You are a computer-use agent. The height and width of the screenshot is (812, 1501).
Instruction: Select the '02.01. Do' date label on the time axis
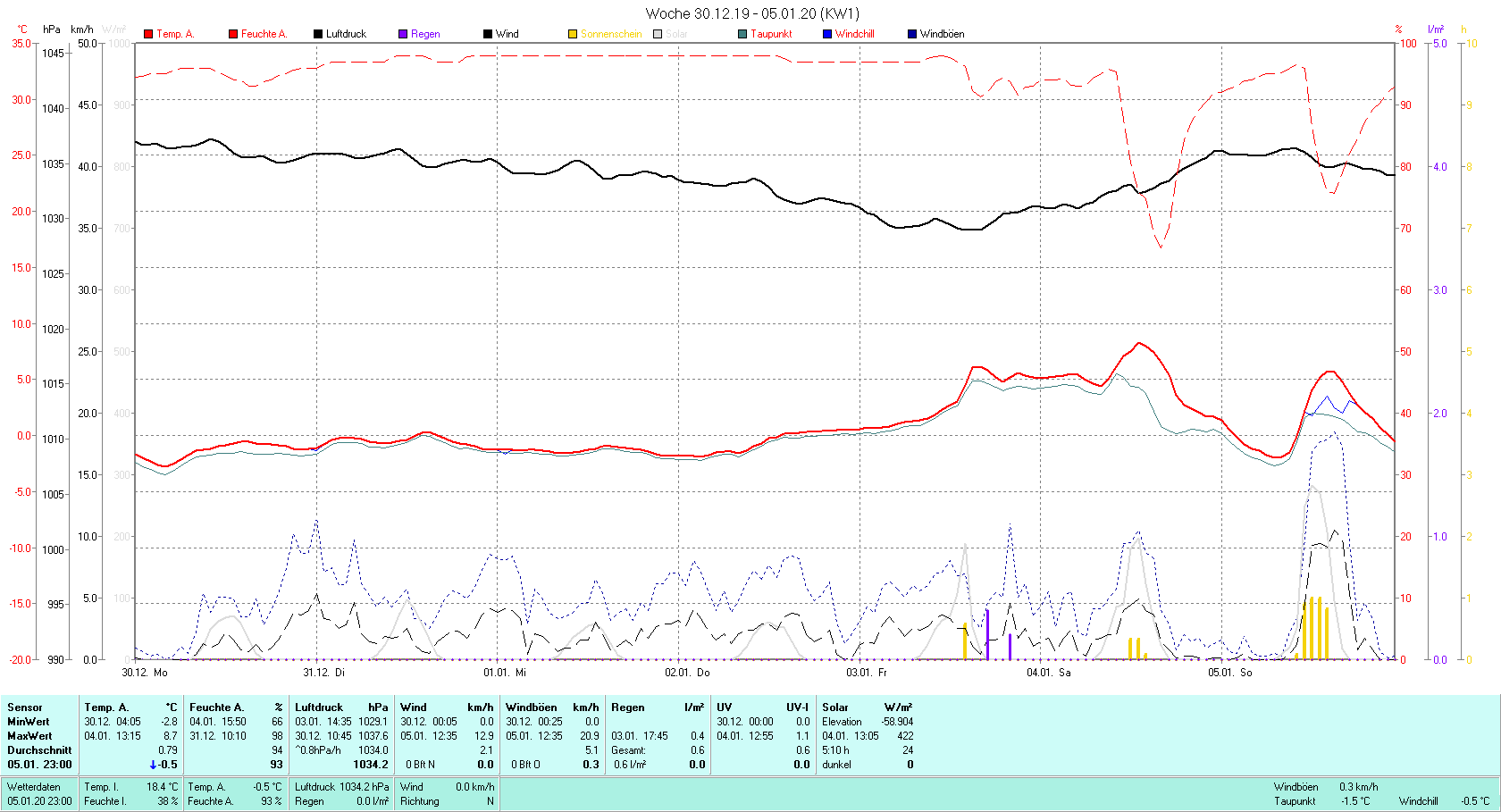pos(687,673)
